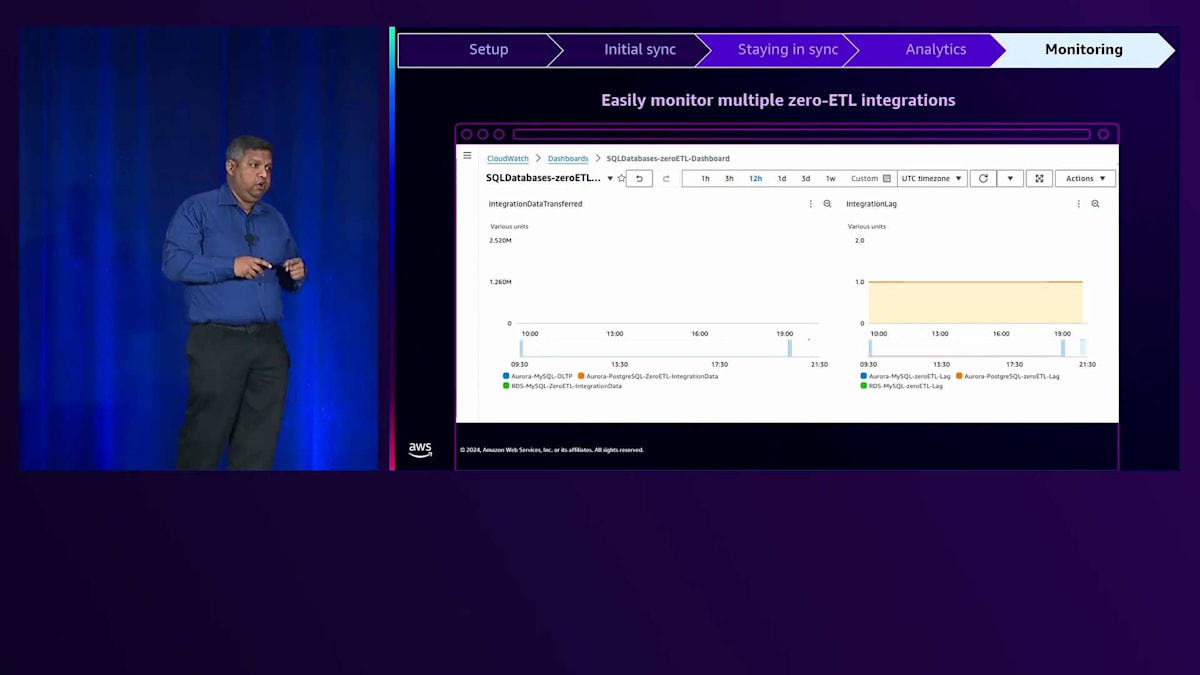Expand the SQLDatabases-zeroETL dashboard name dropdown
Viewport: 1200px width, 675px height.
pyautogui.click(x=610, y=178)
